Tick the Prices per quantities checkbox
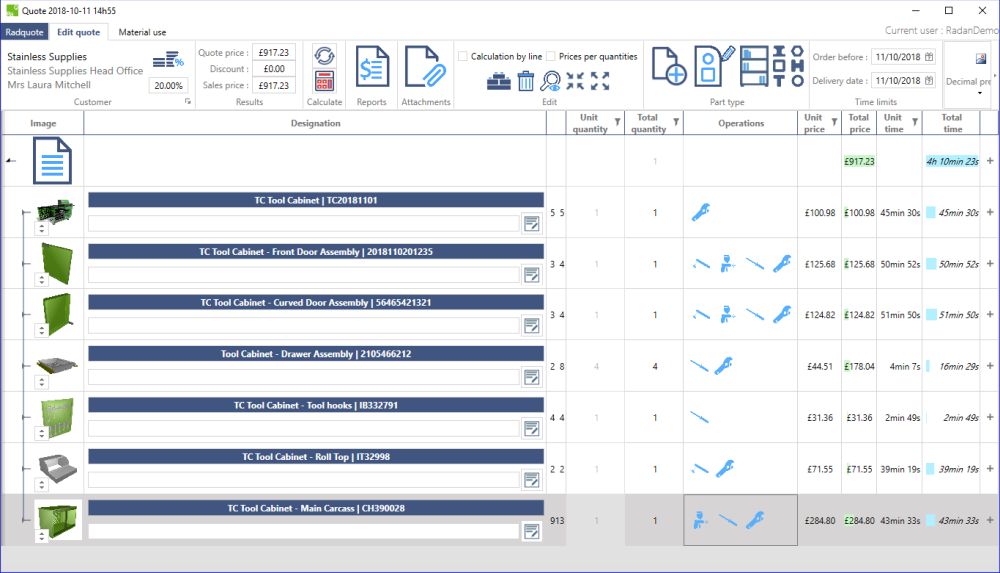Screen dimensions: 1000x573 (x=551, y=57)
